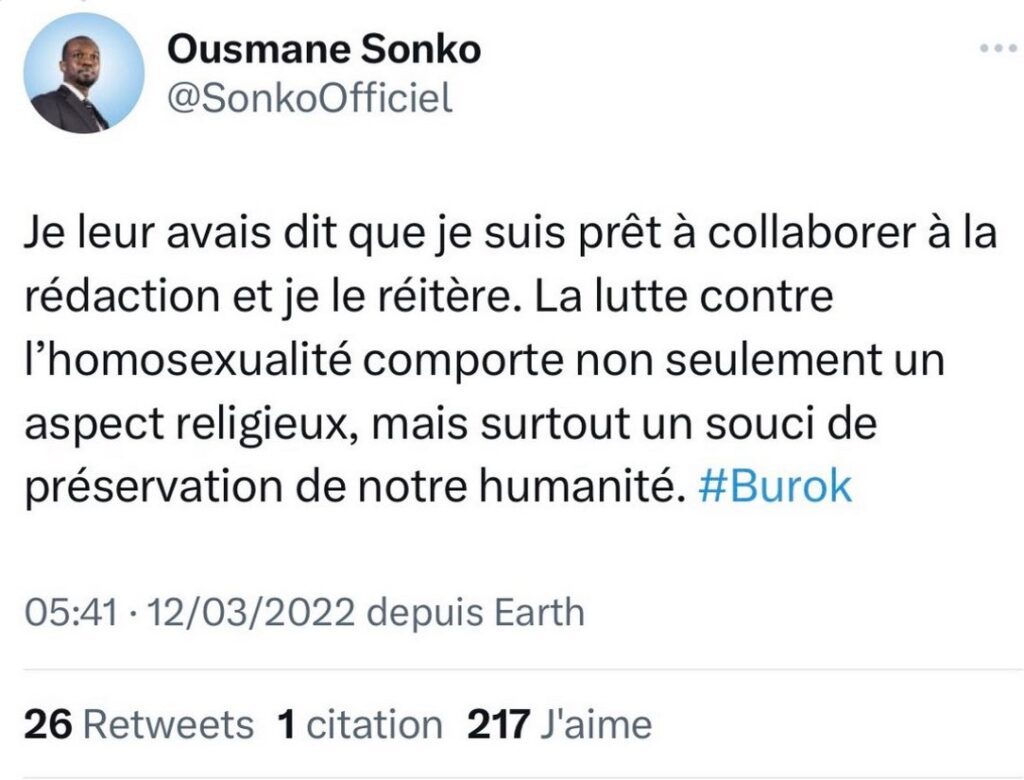Select the 12/03/2022 date
Viewport: 1024px width, 780px height.
pos(253,610)
